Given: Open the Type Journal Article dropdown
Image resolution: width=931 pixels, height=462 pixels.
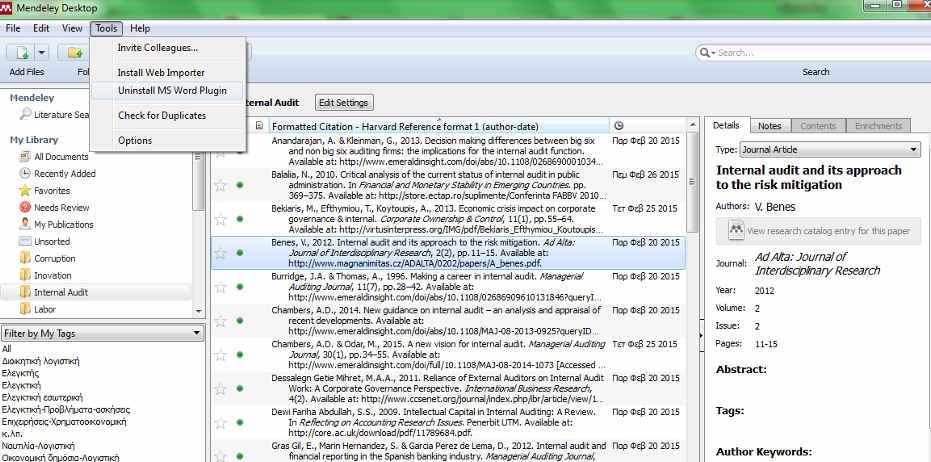Looking at the screenshot, I should (x=830, y=150).
